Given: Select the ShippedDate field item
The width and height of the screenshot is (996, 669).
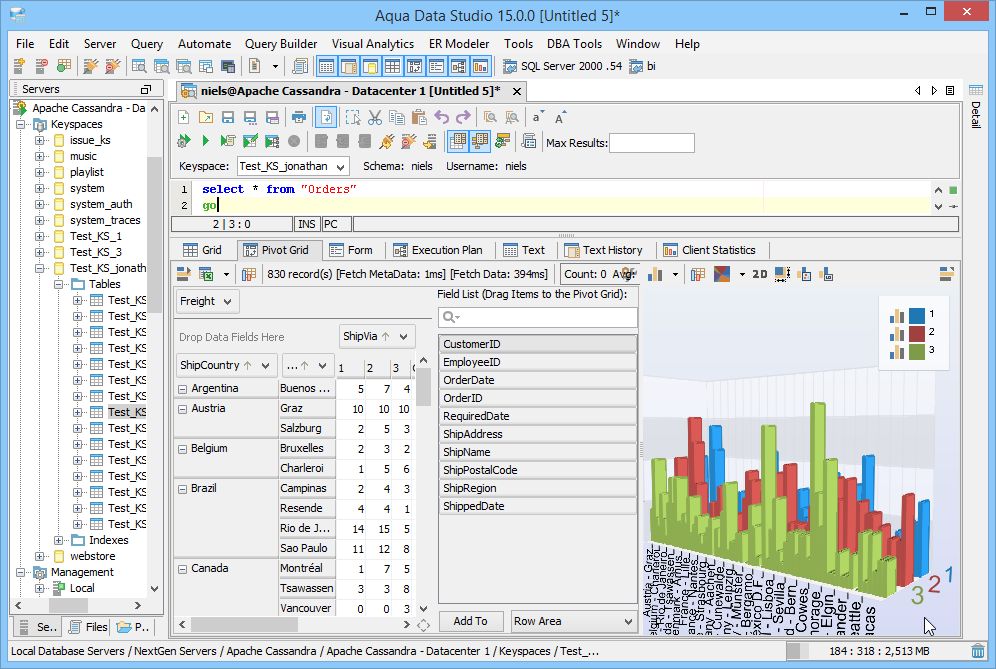Looking at the screenshot, I should 537,506.
